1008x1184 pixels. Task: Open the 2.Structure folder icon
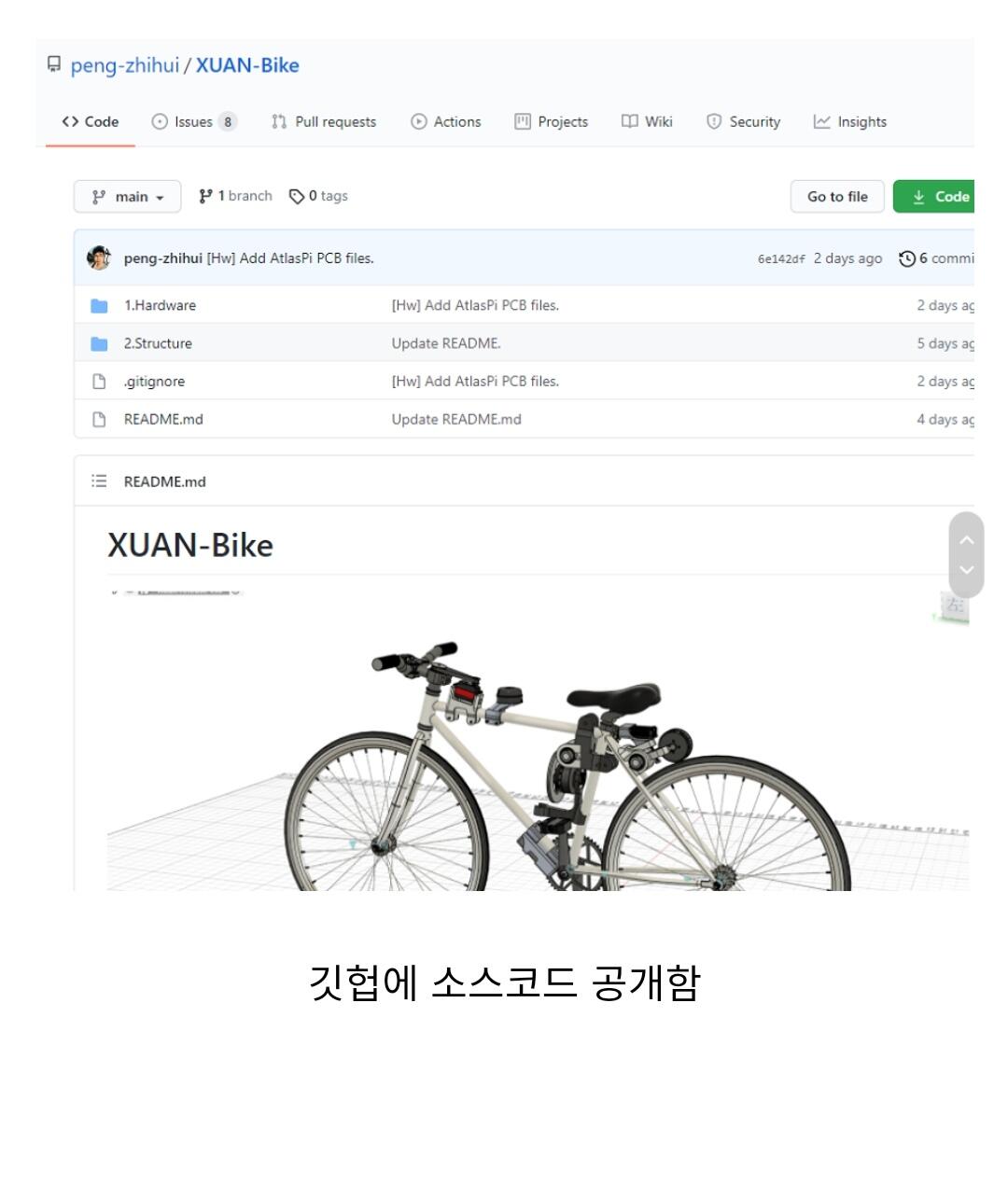click(99, 343)
